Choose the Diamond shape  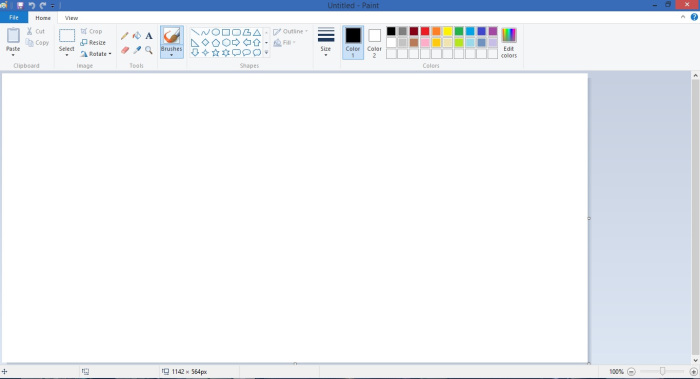click(205, 42)
